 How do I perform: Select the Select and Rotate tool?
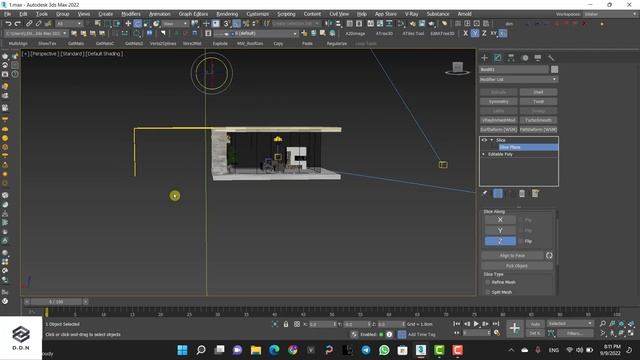point(138,24)
